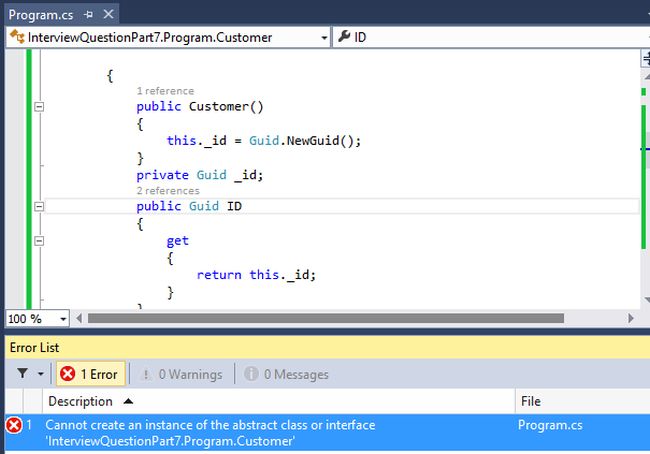Click the wrench property icon beside ID
Screen dimensions: 650x454
(344, 36)
